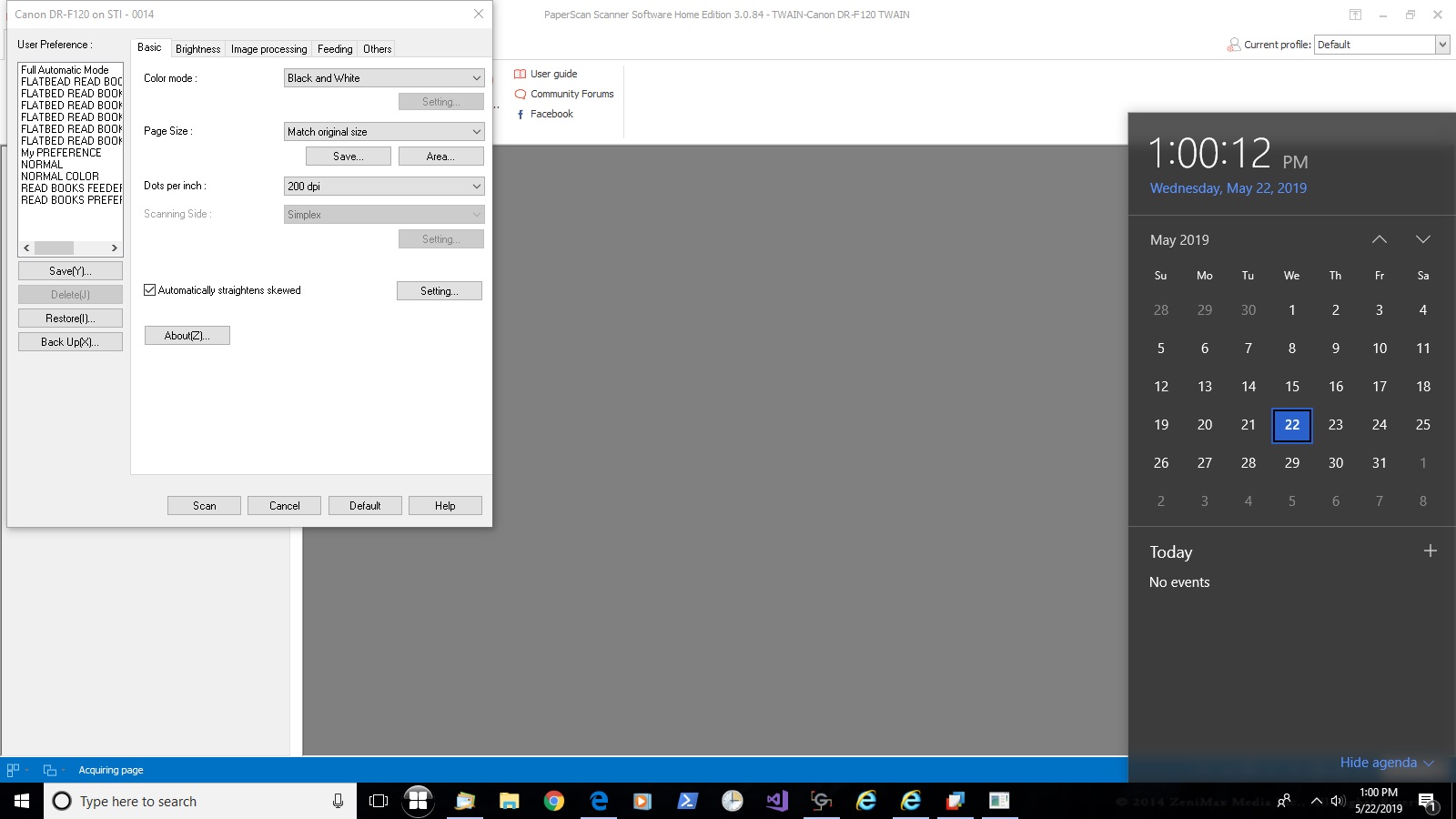Screen dimensions: 1456x819
Task: Select READ BOOKS FEEDER preference
Action: (71, 188)
